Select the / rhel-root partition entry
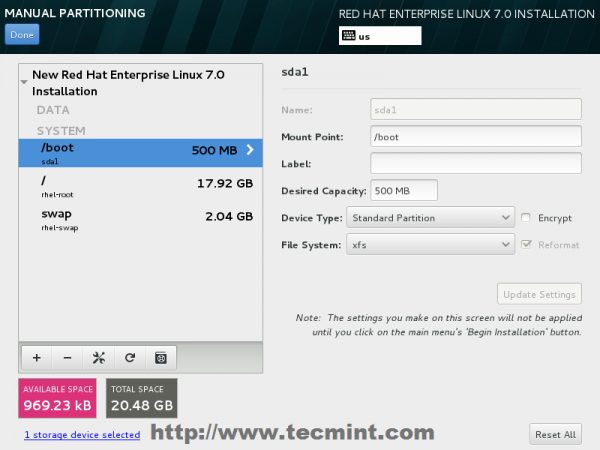The width and height of the screenshot is (600, 450). 140,186
